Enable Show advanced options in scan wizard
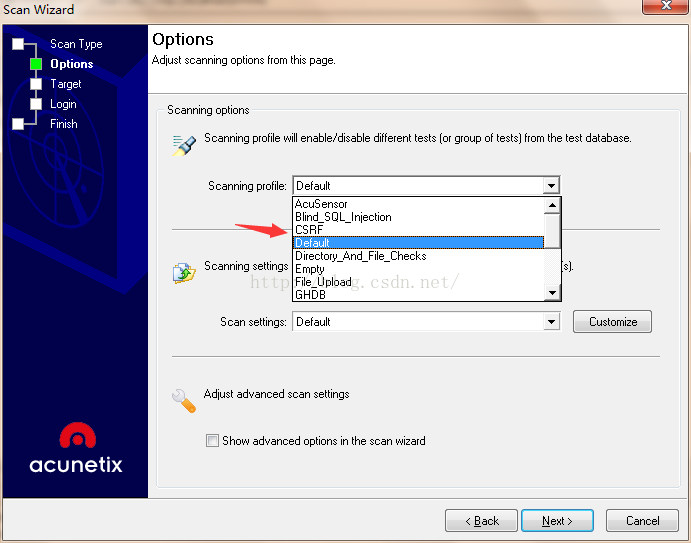Screen dimensions: 691x543 click(x=212, y=440)
